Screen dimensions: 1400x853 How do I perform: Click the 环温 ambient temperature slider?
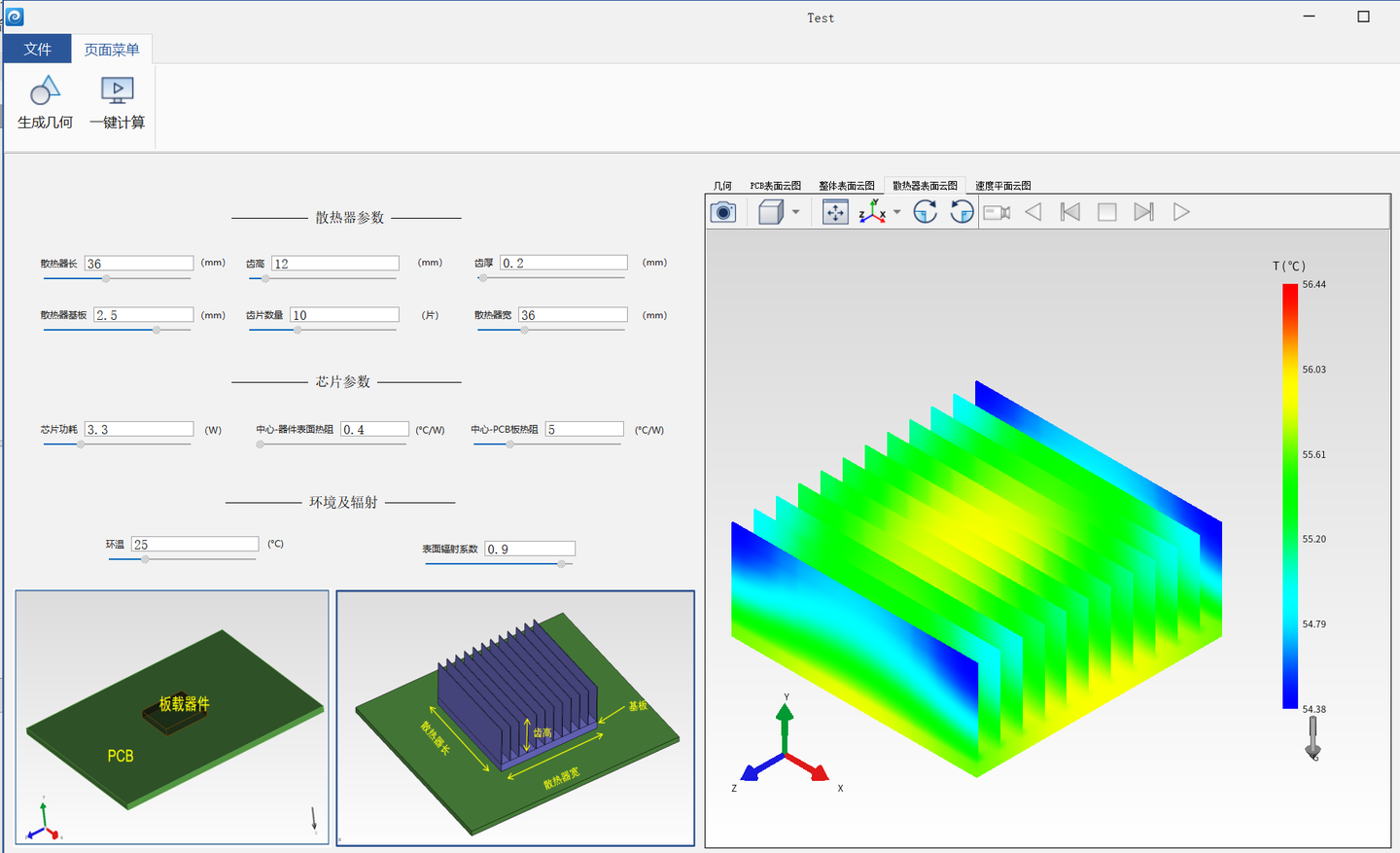[x=145, y=559]
